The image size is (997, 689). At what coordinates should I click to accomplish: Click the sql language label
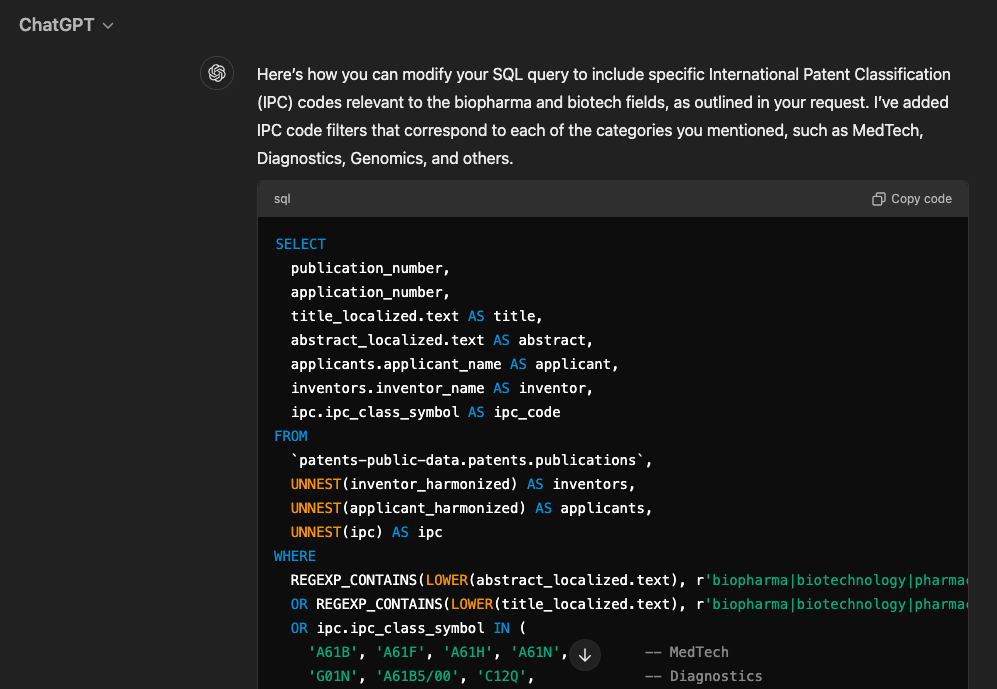point(282,199)
